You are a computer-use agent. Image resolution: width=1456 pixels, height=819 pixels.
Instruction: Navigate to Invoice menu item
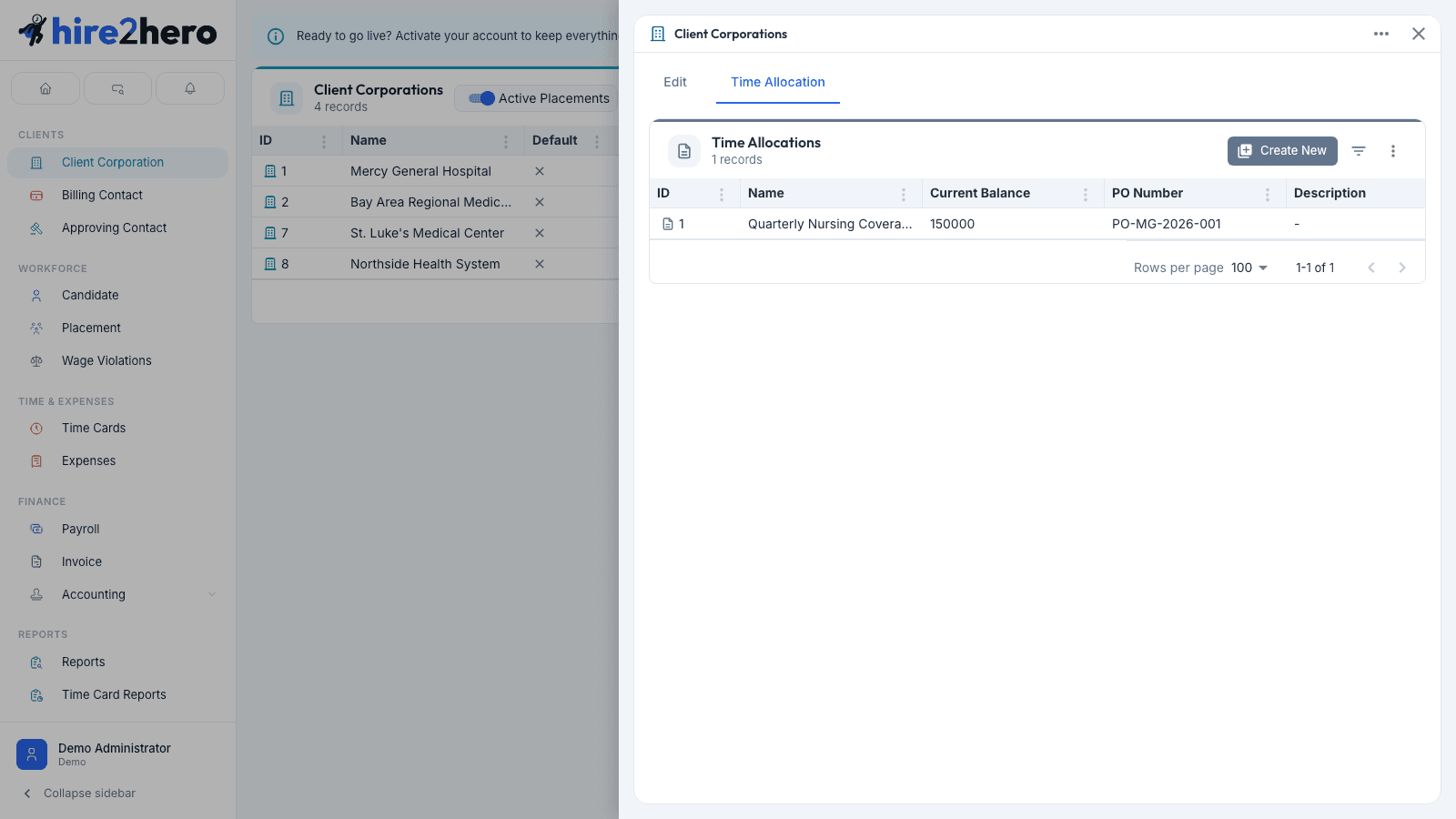point(117,561)
